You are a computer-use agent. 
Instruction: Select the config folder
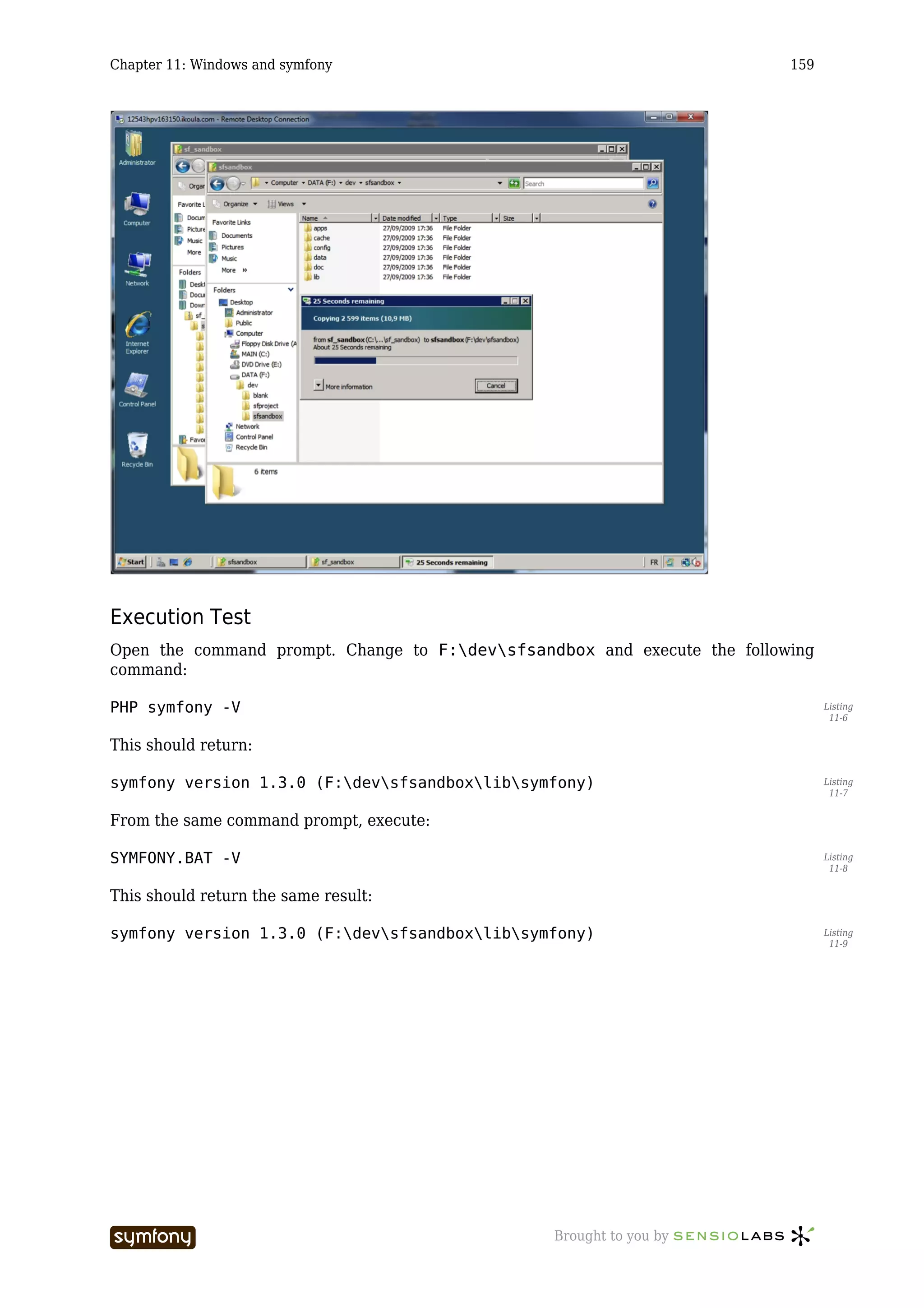point(317,248)
